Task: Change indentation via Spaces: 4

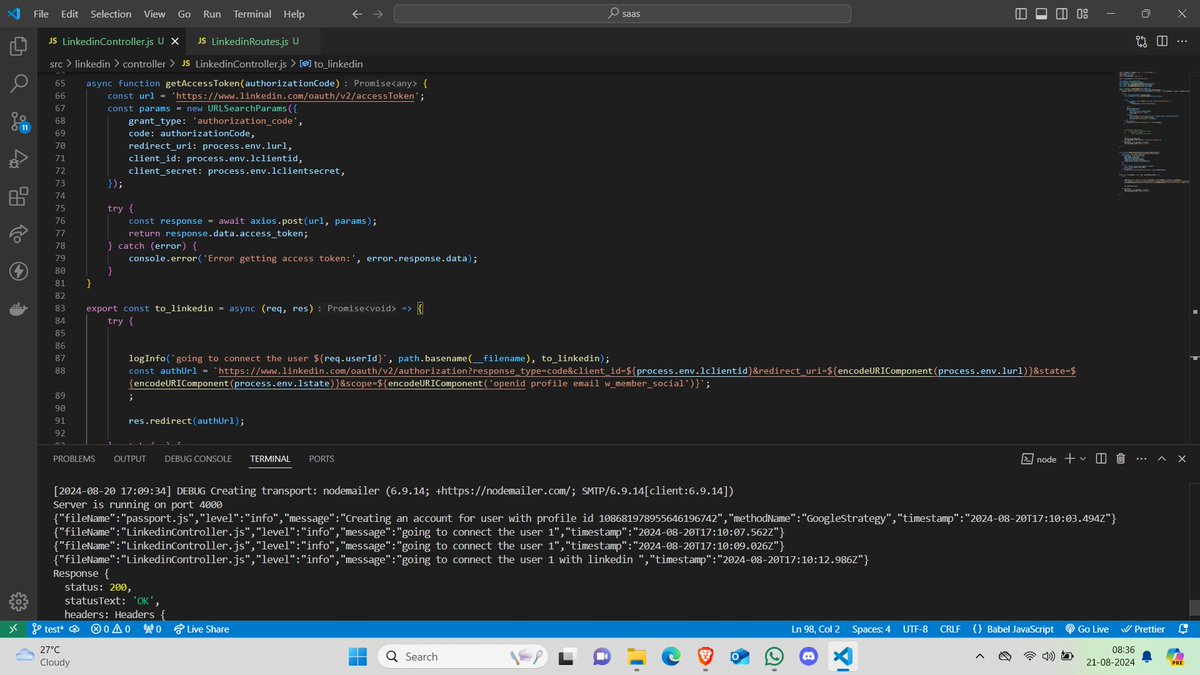Action: pyautogui.click(x=871, y=629)
